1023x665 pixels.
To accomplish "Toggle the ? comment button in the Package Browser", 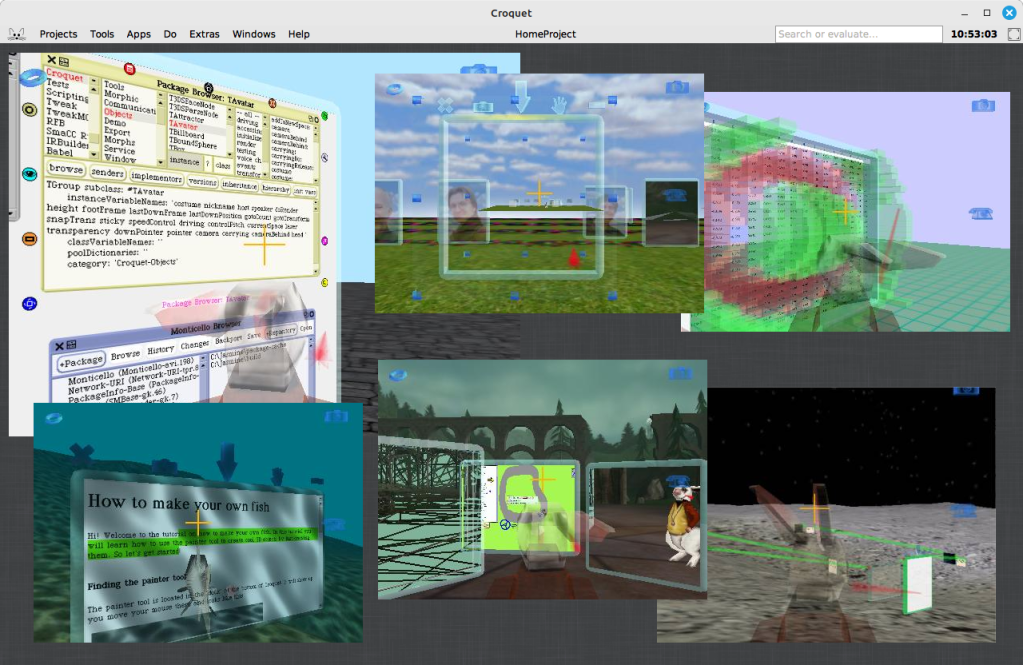I will click(x=207, y=162).
